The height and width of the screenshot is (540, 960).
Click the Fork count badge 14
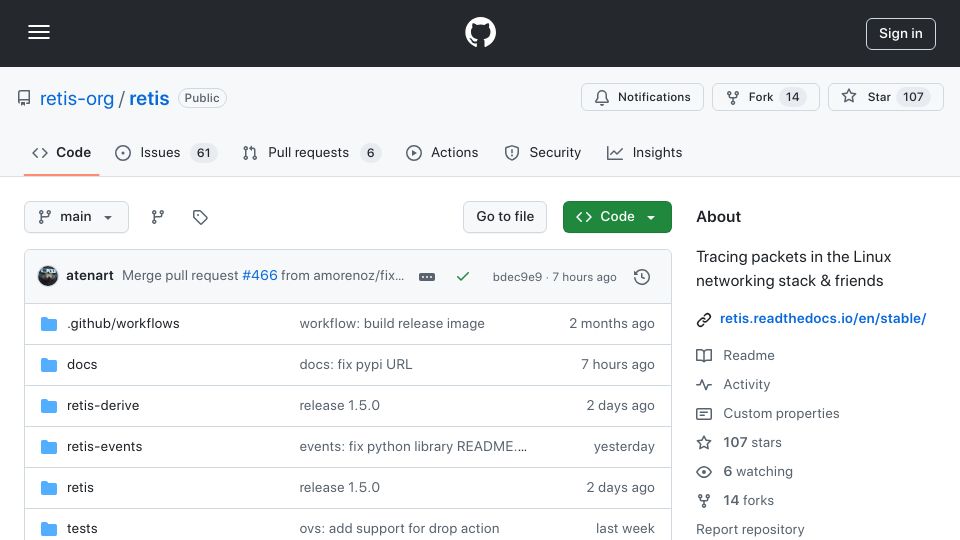[792, 97]
